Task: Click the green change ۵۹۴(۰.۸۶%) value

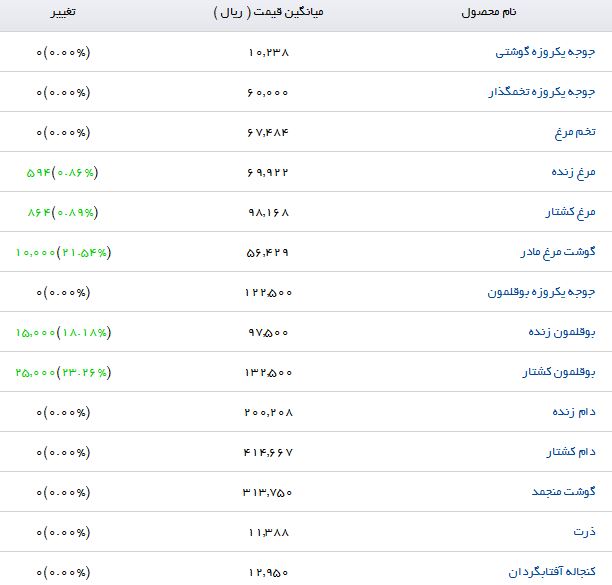Action: pyautogui.click(x=62, y=172)
